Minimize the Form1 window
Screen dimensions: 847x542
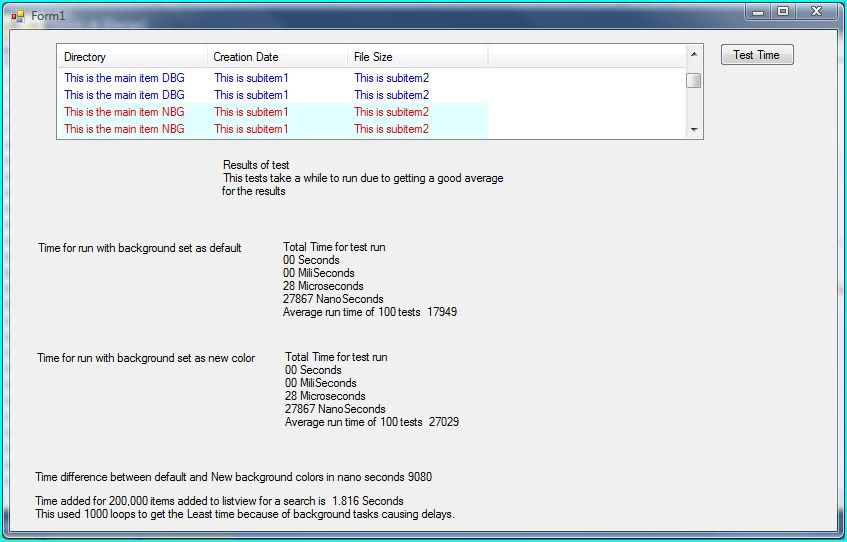pos(759,11)
